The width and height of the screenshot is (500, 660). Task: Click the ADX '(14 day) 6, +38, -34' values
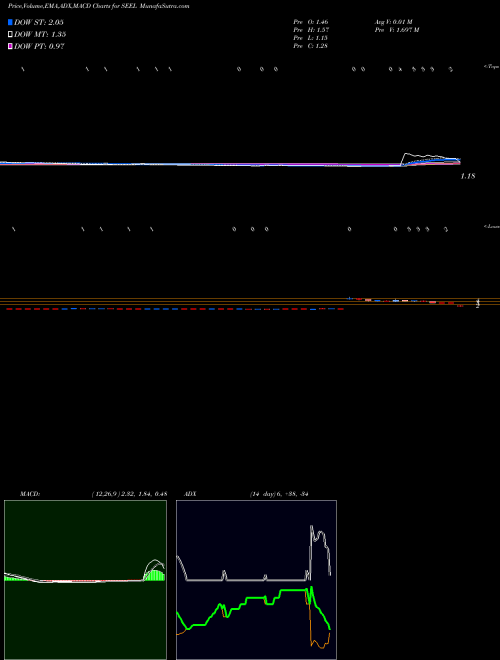279,494
